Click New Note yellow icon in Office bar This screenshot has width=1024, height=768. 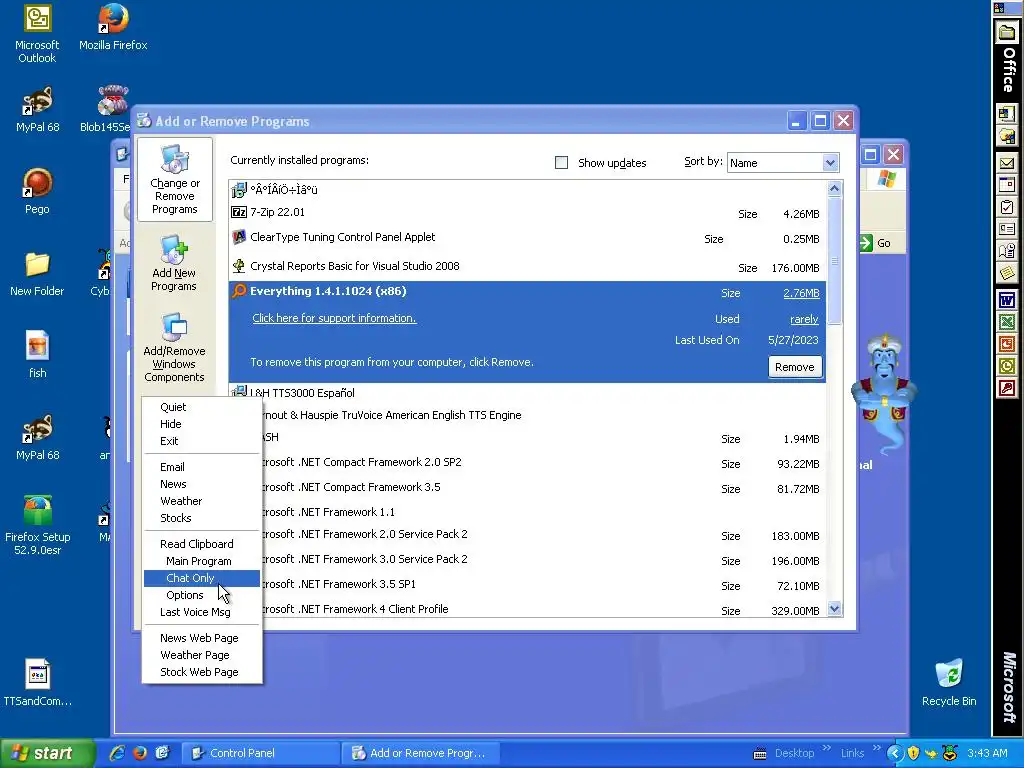(1006, 272)
